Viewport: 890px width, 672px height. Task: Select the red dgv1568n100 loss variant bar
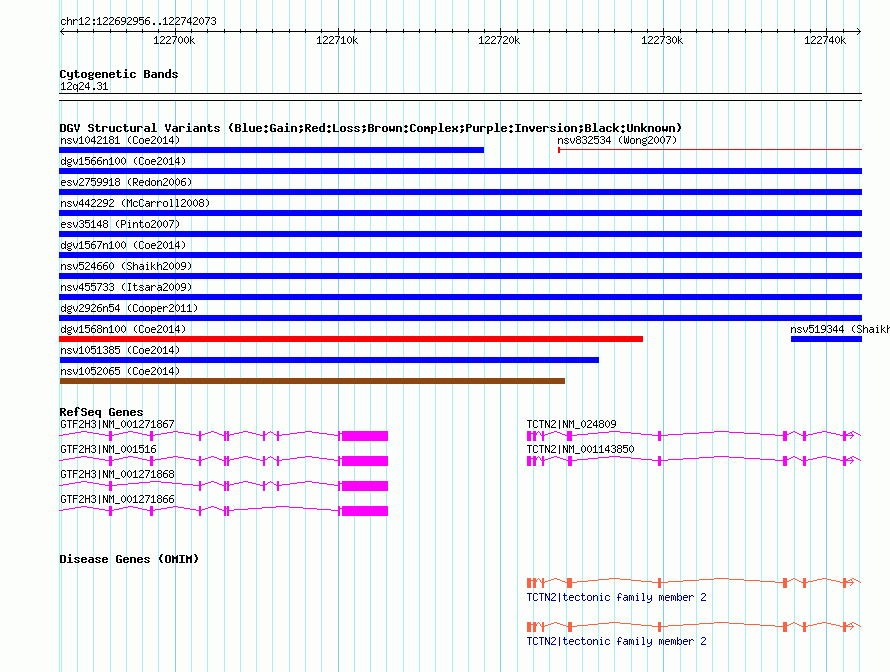click(351, 339)
